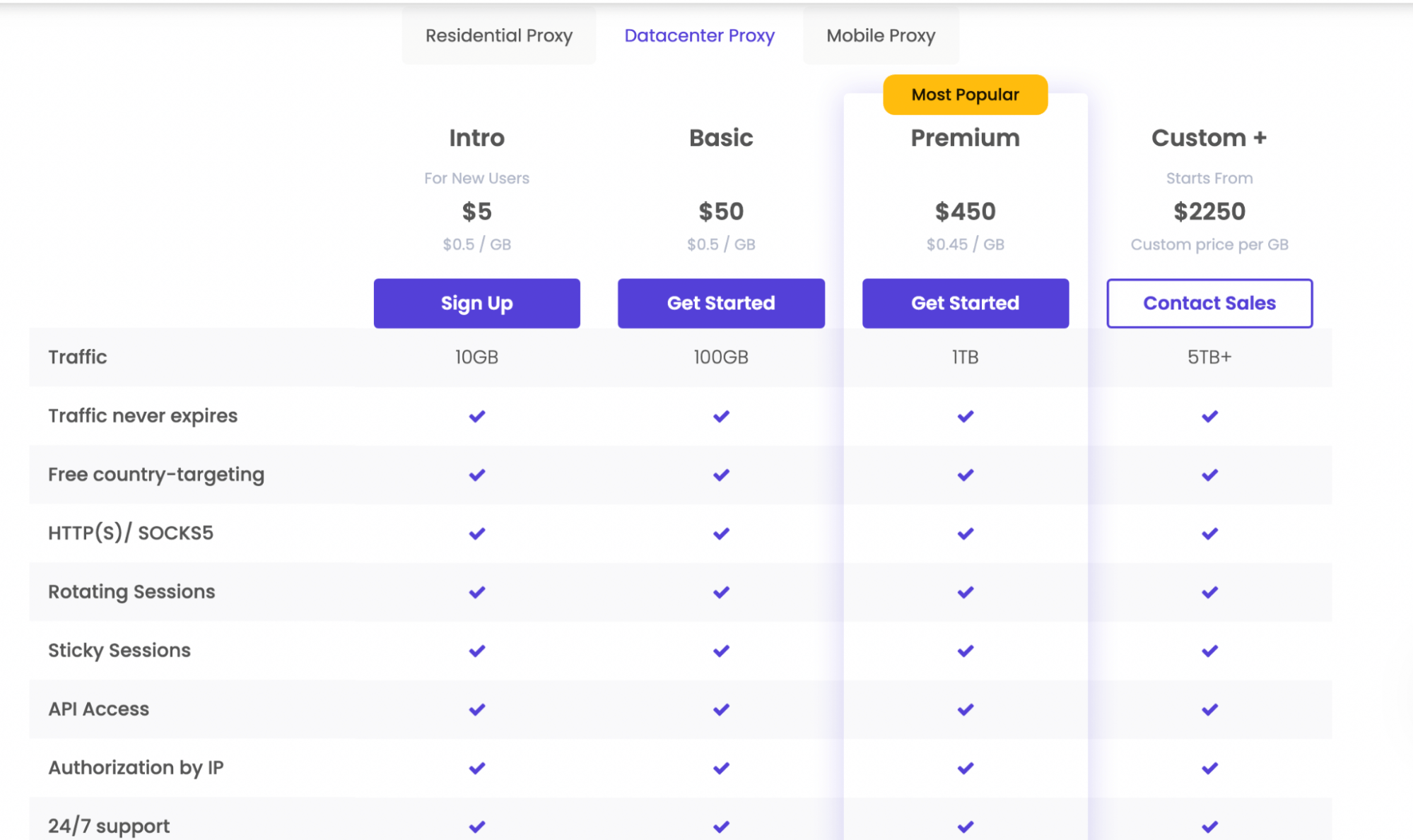The image size is (1413, 840).
Task: Click the Contact Sales button
Action: (x=1209, y=303)
